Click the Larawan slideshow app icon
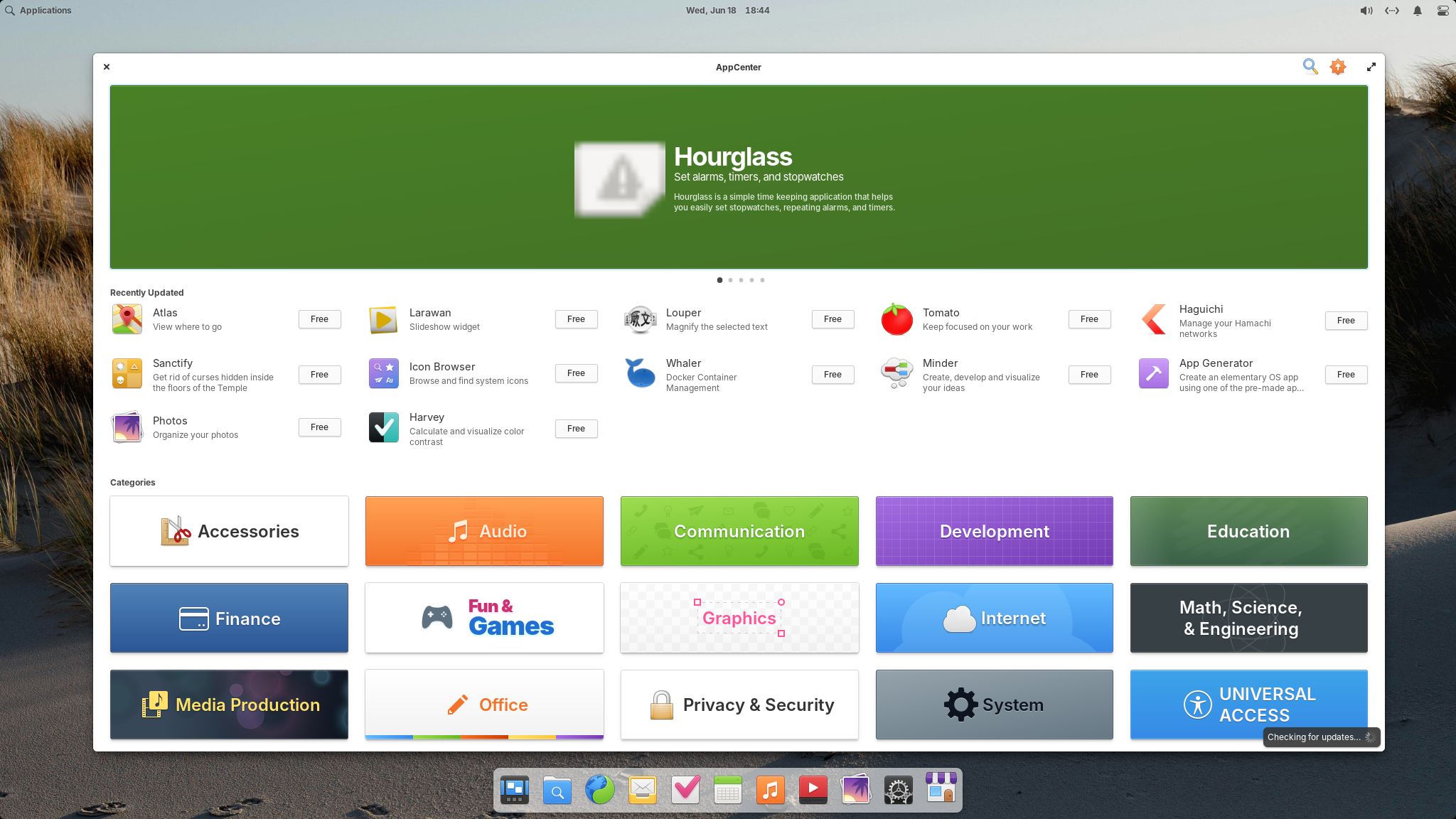 click(x=384, y=319)
